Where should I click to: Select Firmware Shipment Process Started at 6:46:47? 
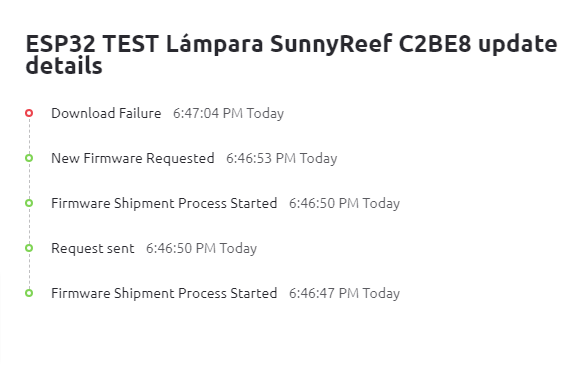164,293
